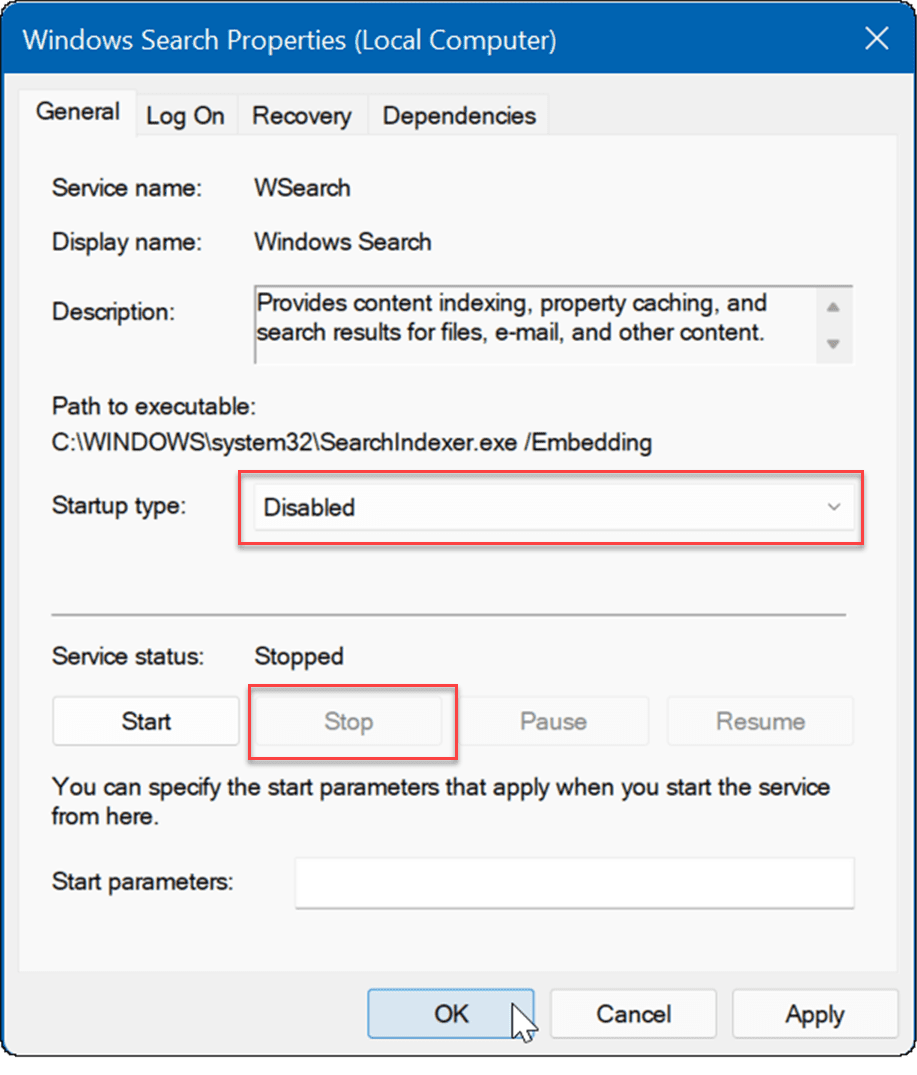Viewport: 917px width, 1075px height.
Task: Click the Startup type chevron arrow
Action: tap(833, 508)
